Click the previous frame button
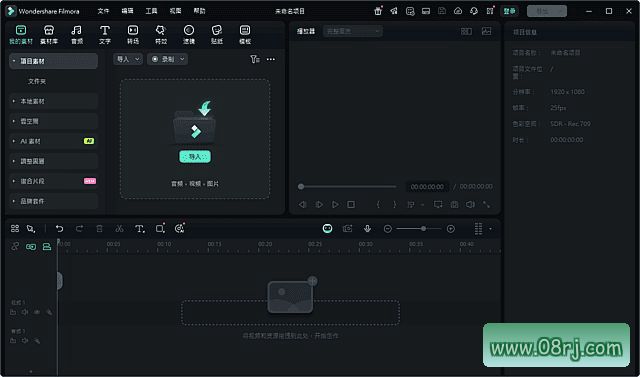The image size is (640, 377). (x=302, y=204)
